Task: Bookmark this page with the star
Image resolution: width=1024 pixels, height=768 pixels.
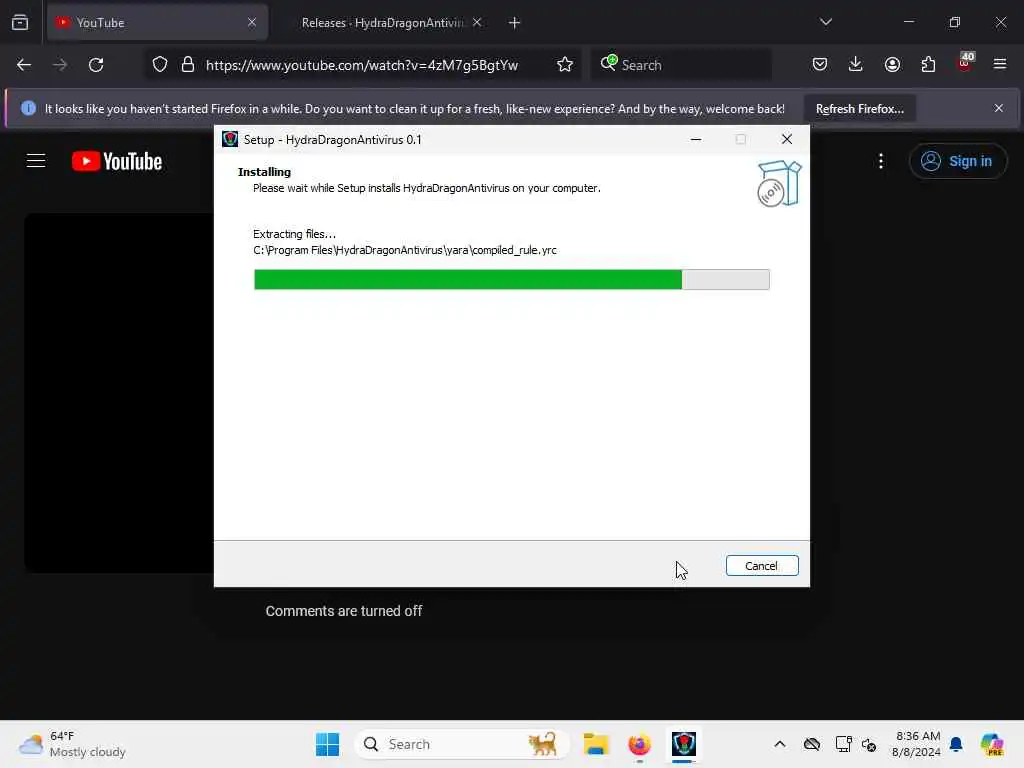Action: (565, 65)
